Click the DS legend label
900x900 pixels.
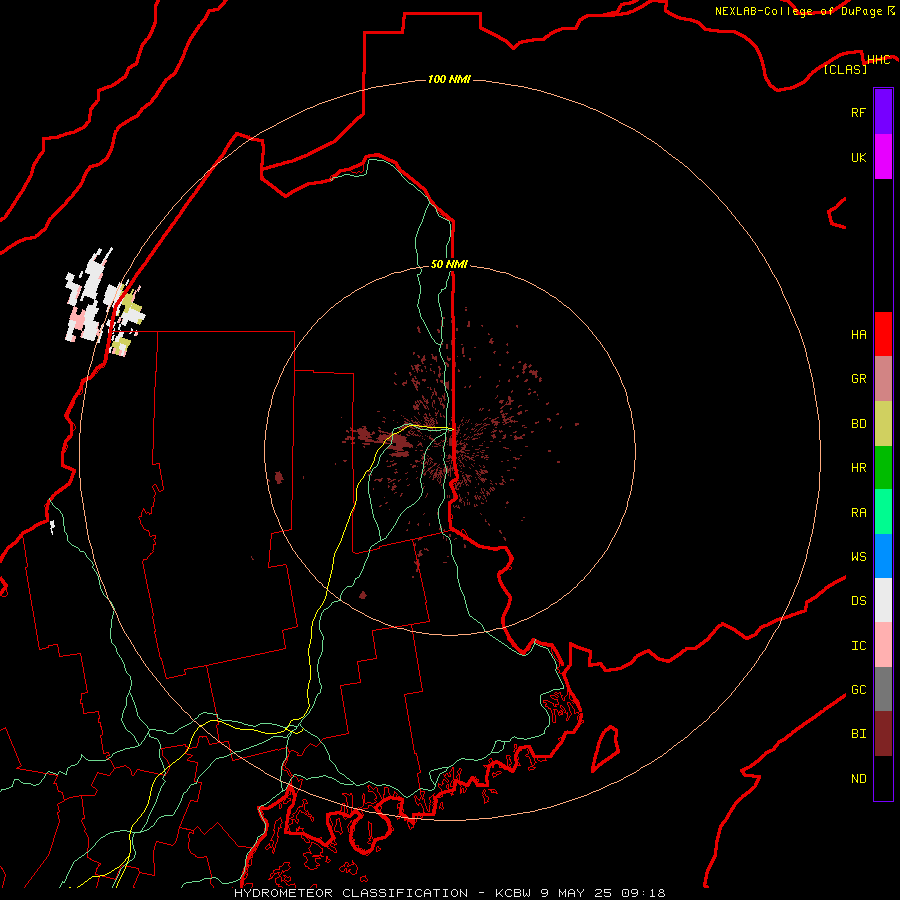pos(858,601)
